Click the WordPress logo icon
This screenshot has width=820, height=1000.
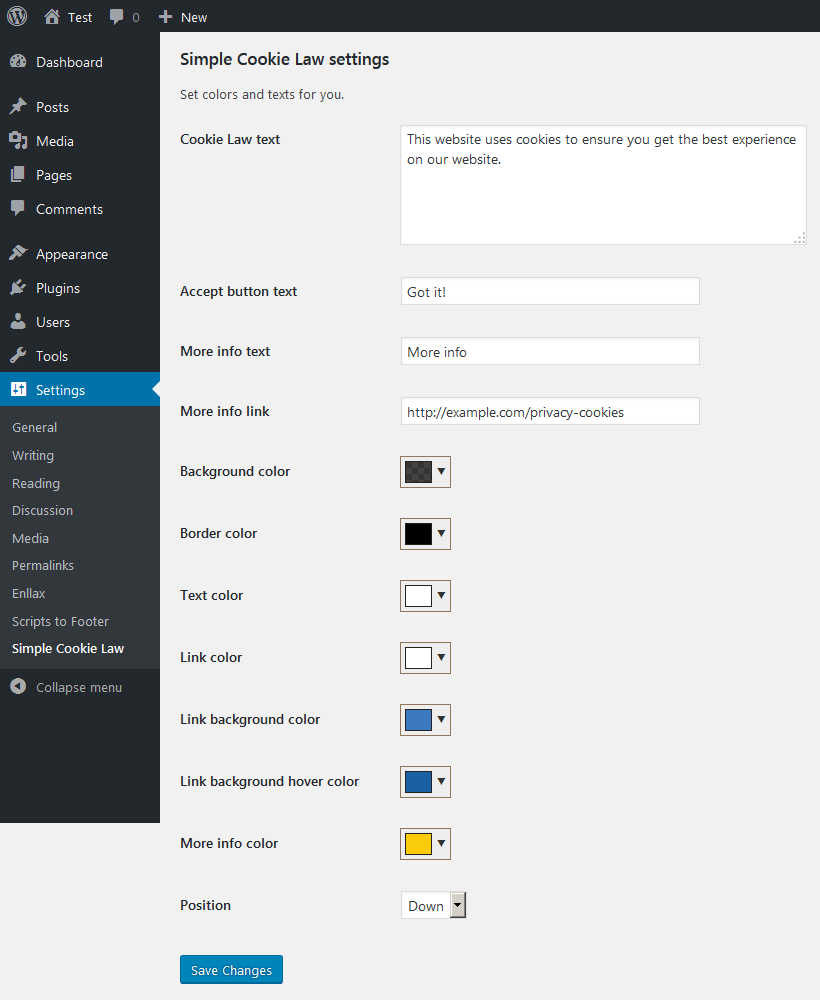(17, 16)
